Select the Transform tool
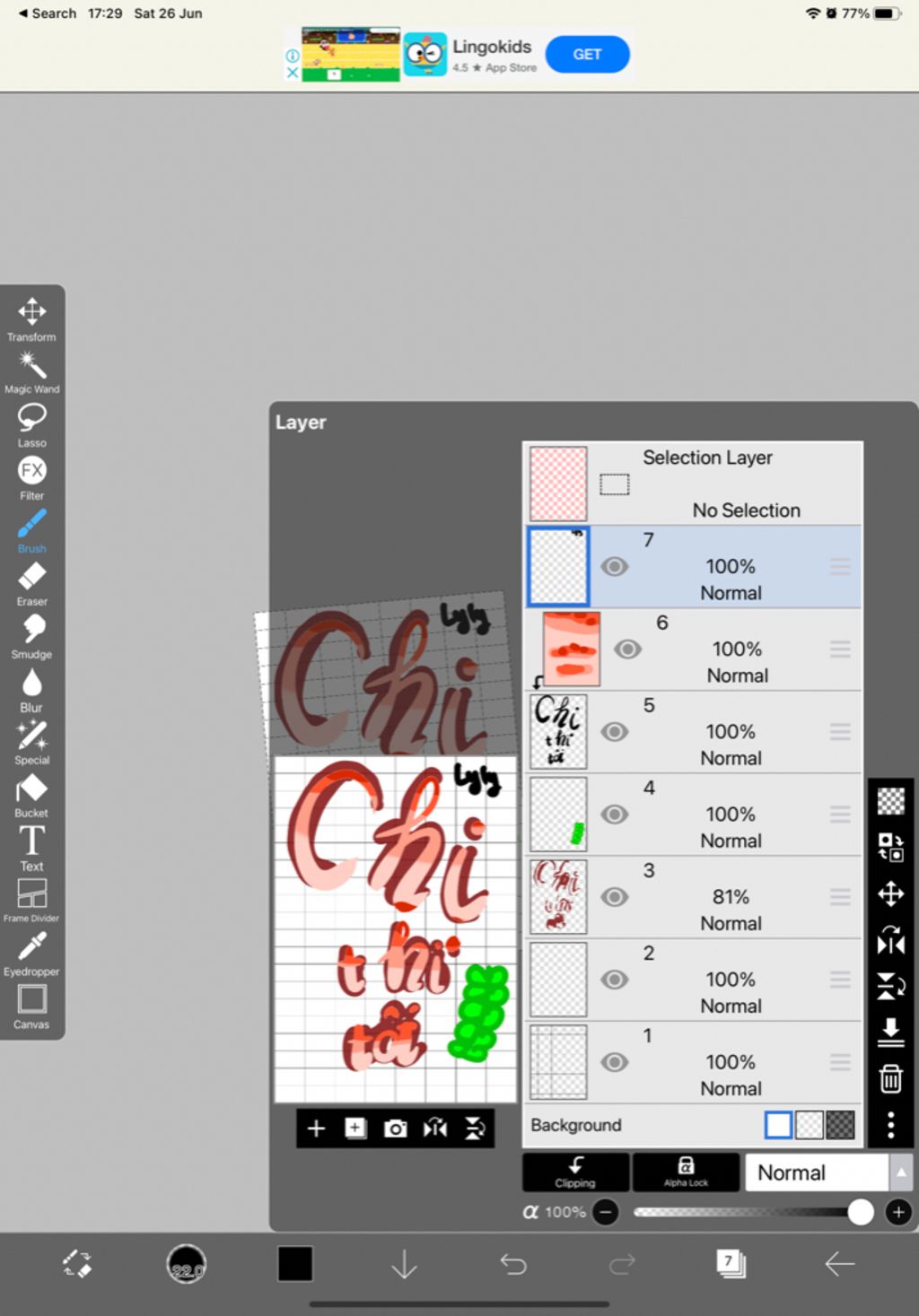919x1316 pixels. click(x=31, y=318)
